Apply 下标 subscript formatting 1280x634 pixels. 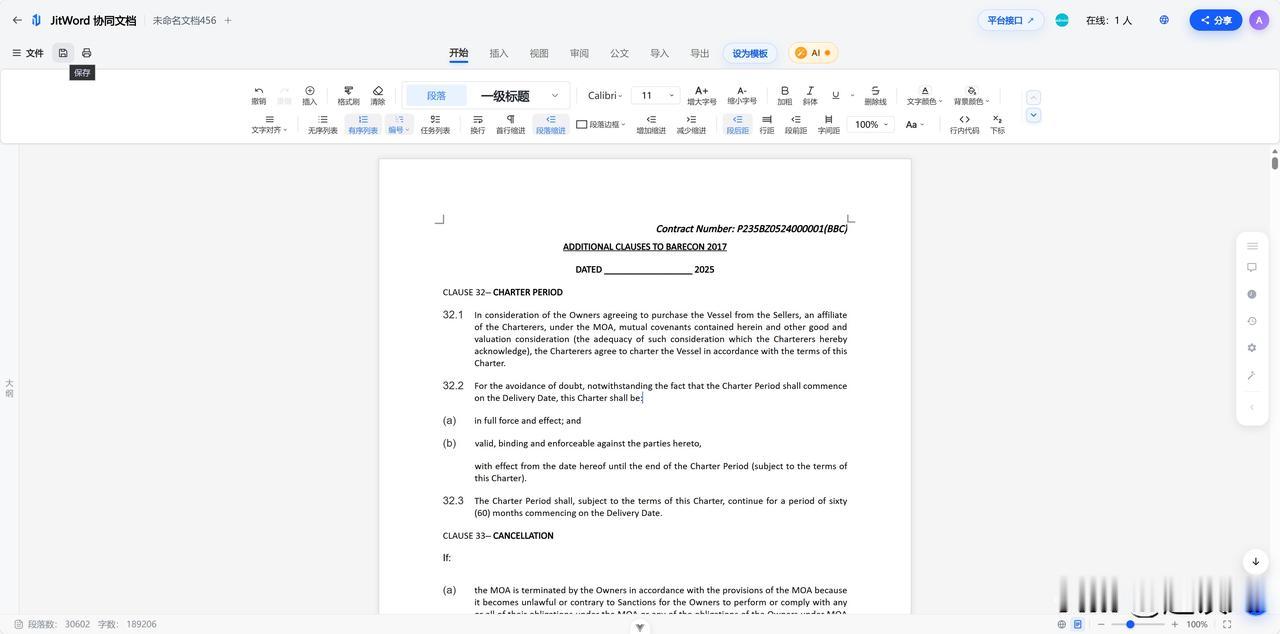click(x=998, y=124)
